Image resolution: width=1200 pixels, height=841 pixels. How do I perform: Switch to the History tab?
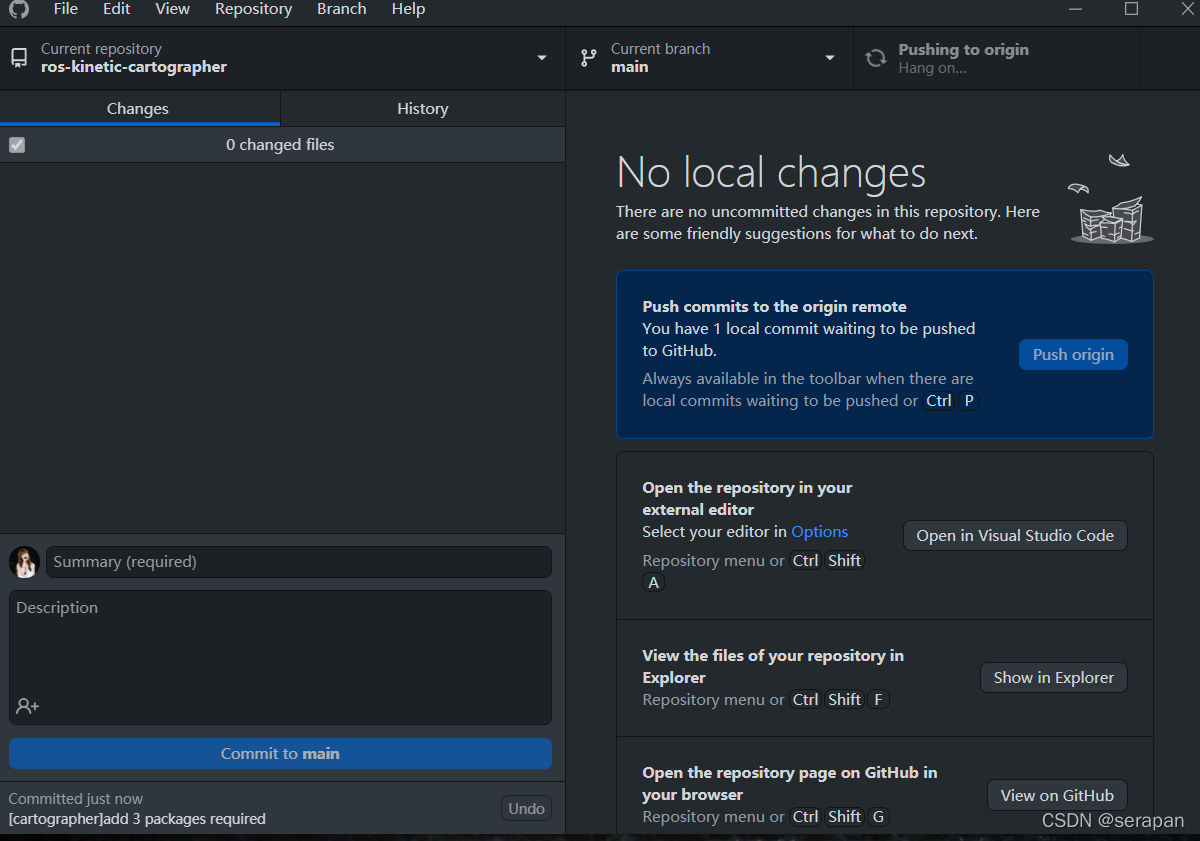pos(423,108)
